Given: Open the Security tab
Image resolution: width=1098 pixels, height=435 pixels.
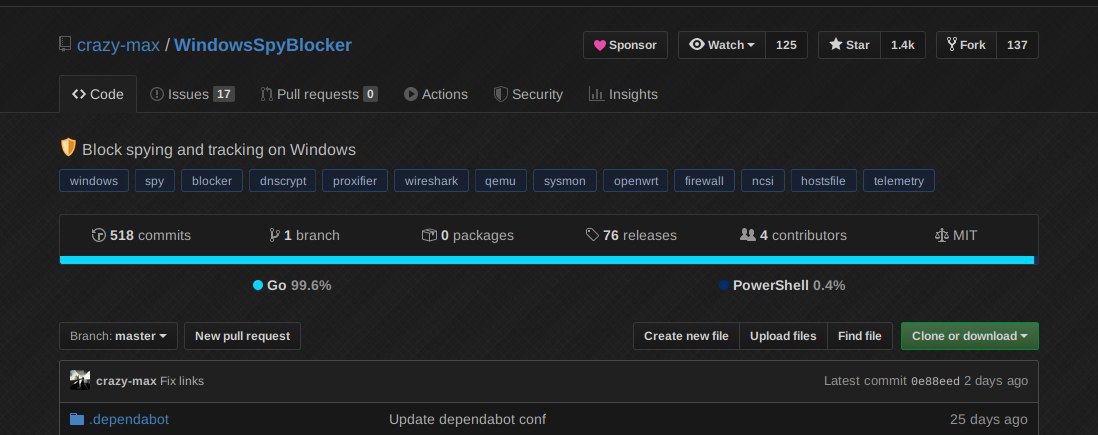Looking at the screenshot, I should (528, 95).
